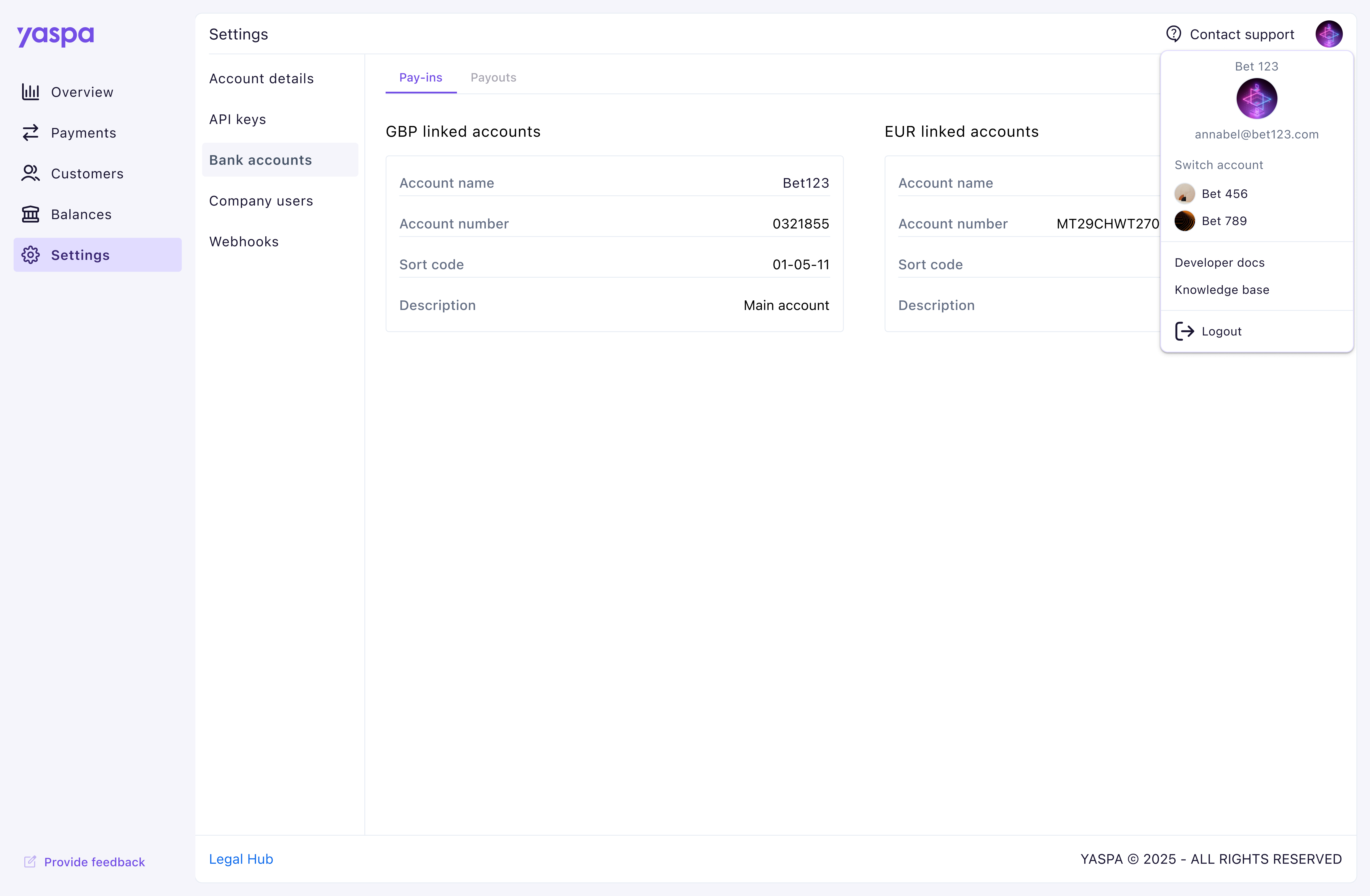Switch to the Bet 789 account
The width and height of the screenshot is (1370, 896).
click(1224, 221)
